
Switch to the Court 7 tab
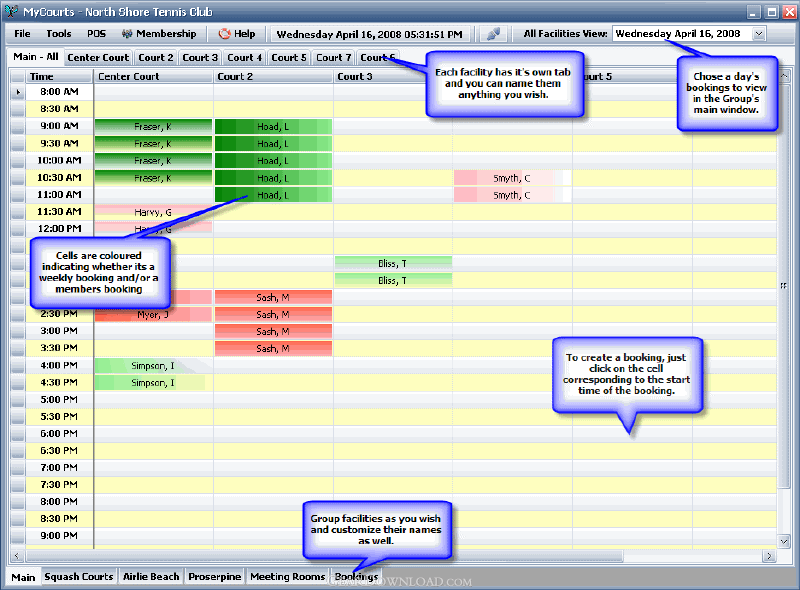pos(333,58)
